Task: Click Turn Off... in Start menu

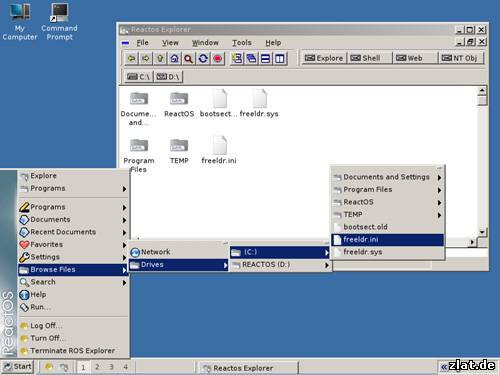Action: pos(73,338)
